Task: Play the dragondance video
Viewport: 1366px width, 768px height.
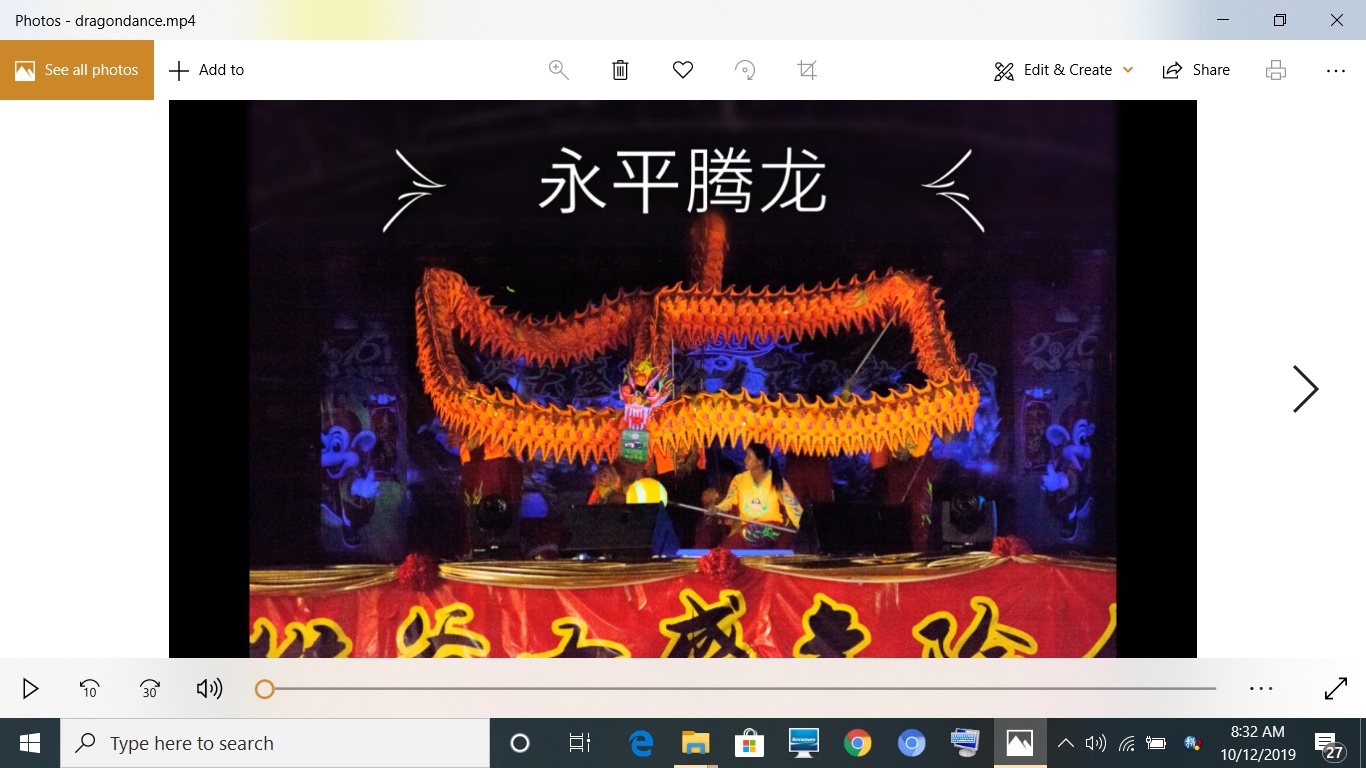Action: coord(30,688)
